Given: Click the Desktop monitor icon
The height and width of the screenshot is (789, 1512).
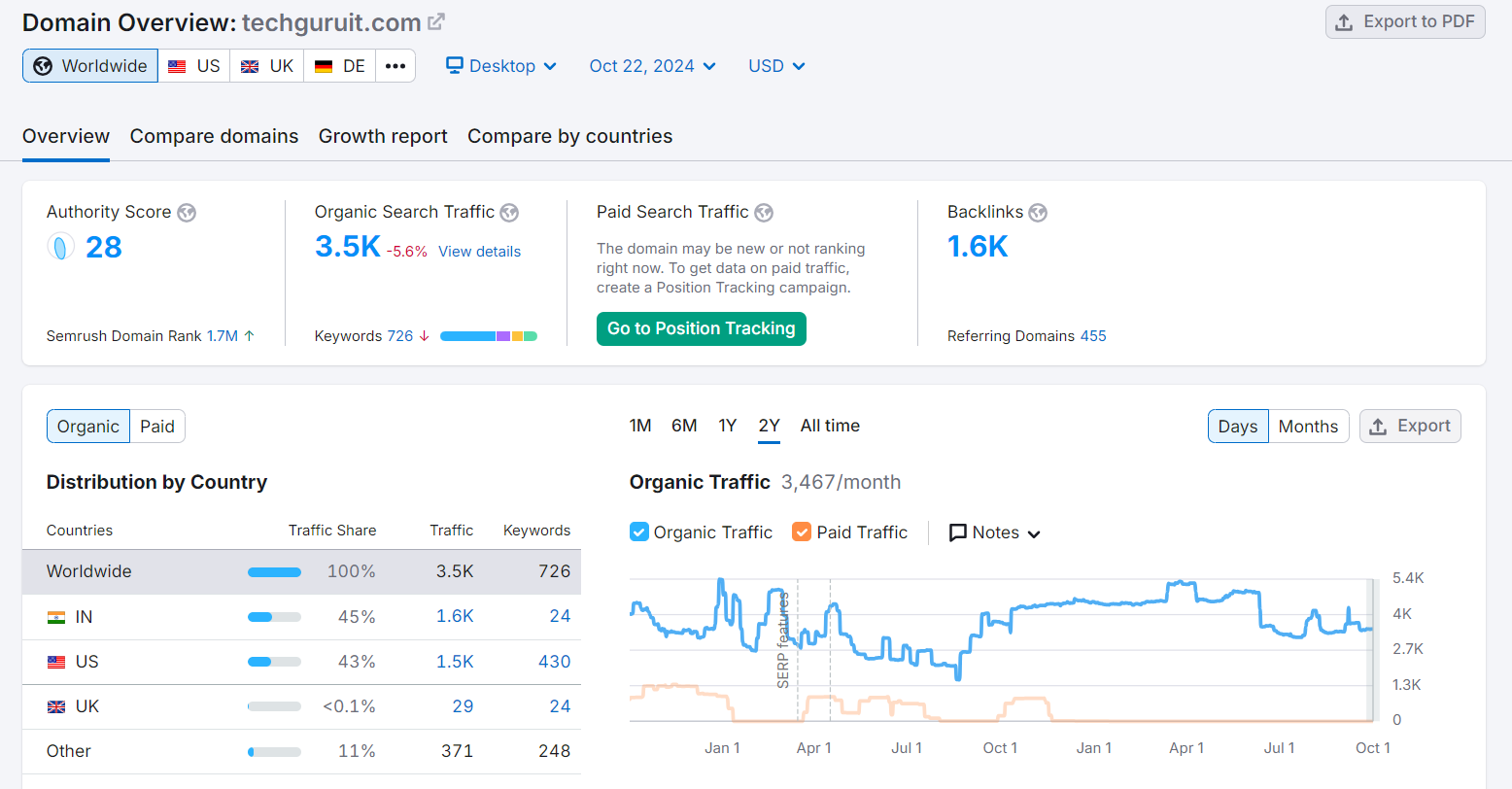Looking at the screenshot, I should point(454,65).
